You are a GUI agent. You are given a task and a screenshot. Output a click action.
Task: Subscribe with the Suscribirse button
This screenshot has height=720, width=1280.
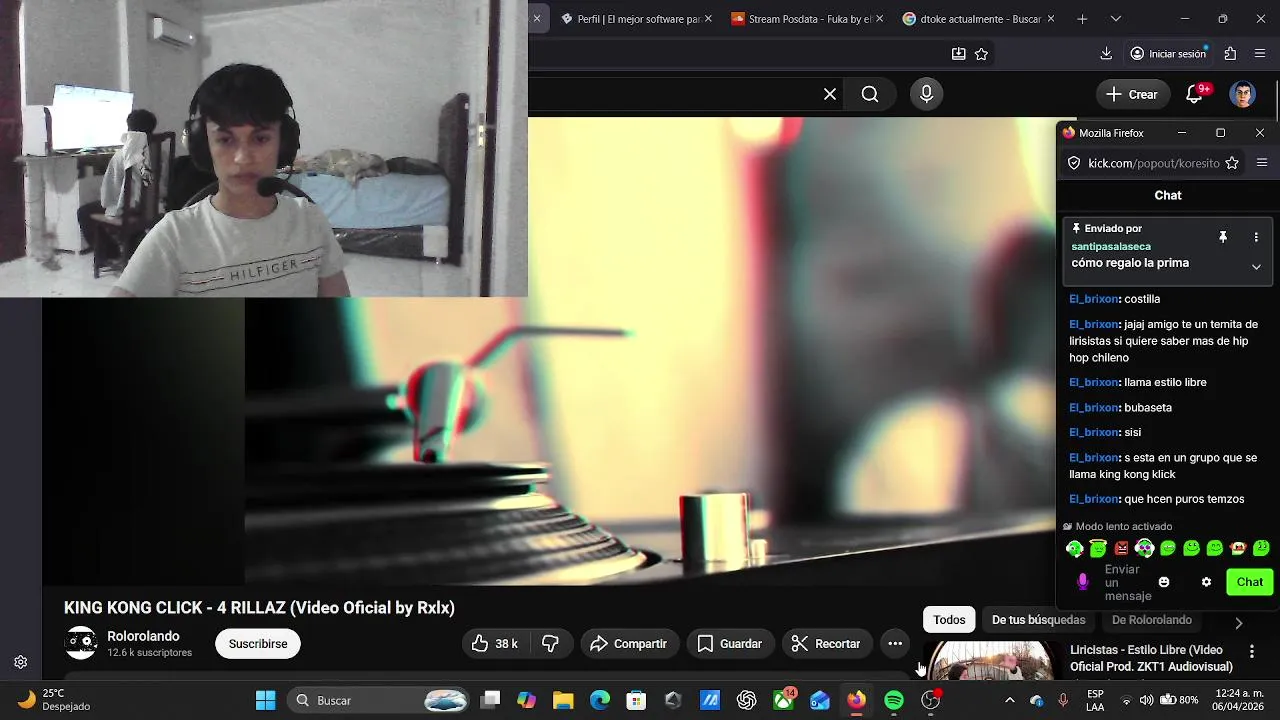click(258, 644)
